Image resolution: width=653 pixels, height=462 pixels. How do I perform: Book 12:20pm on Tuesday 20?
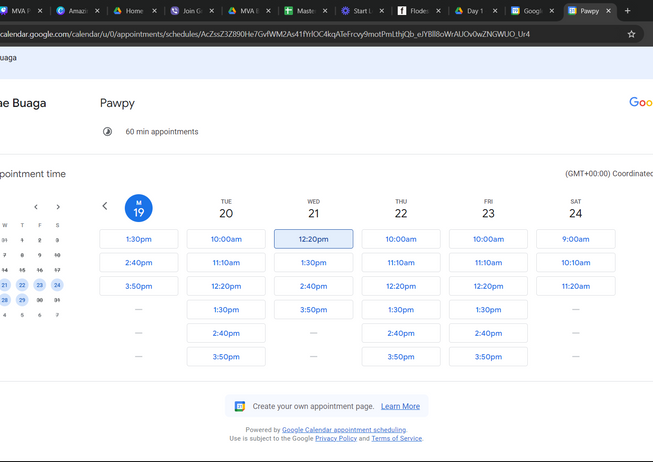click(x=226, y=286)
